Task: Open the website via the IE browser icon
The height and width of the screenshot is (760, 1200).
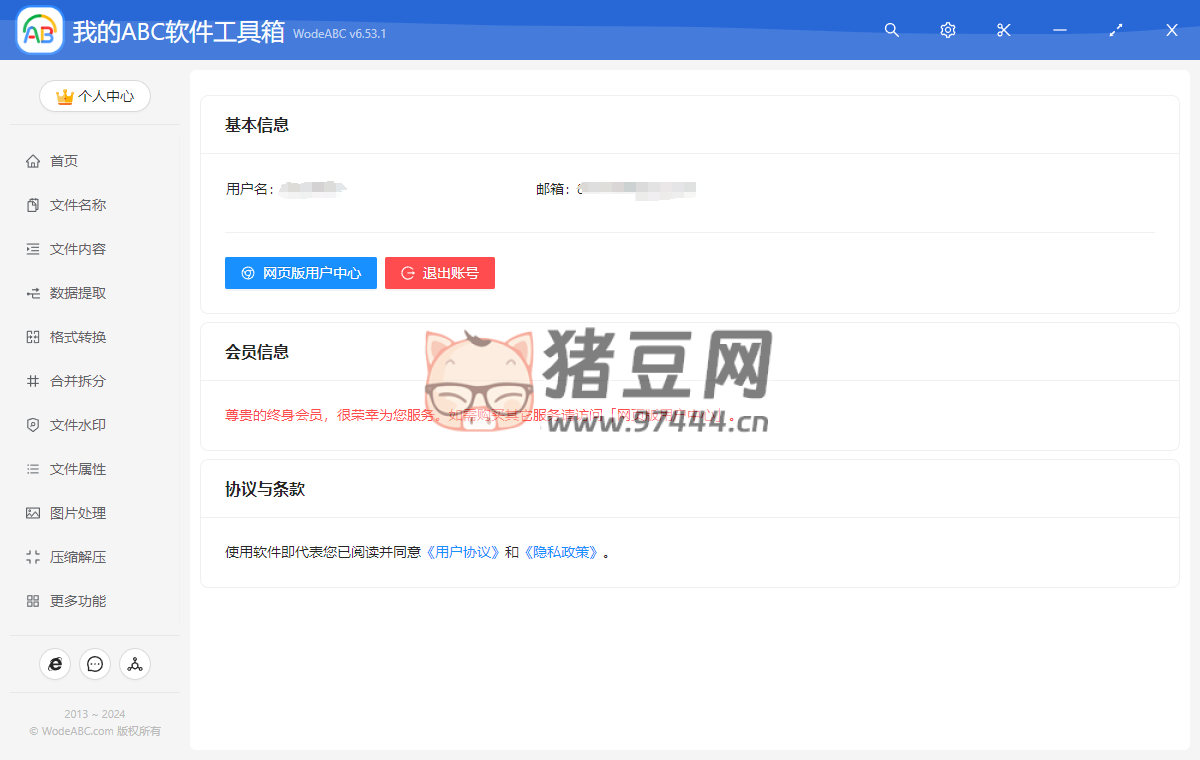Action: click(x=55, y=664)
